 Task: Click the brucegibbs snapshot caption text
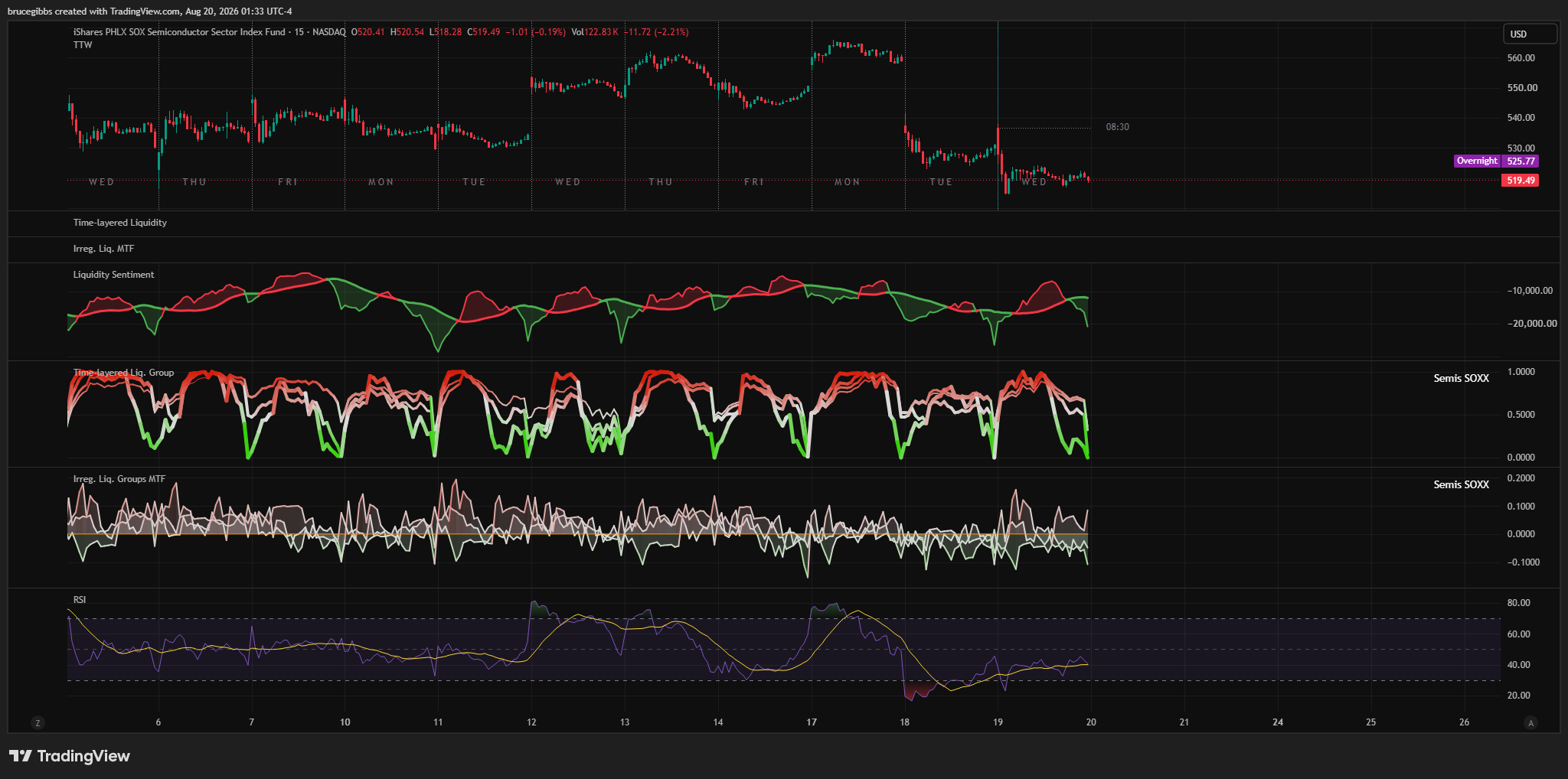click(150, 11)
